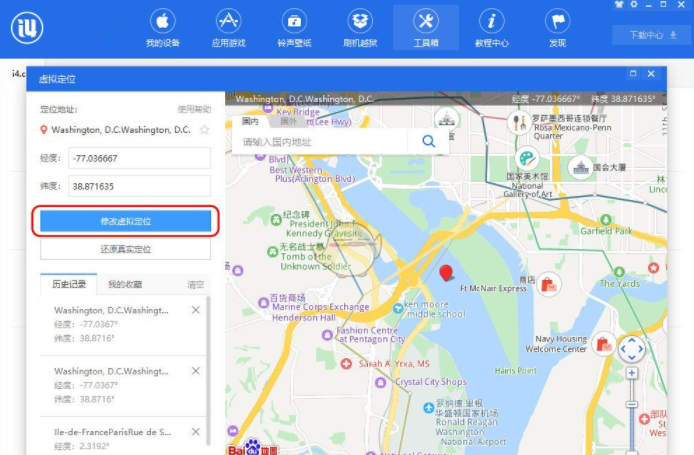Open the 工具箱 toolbox section
694x455 pixels.
click(426, 28)
